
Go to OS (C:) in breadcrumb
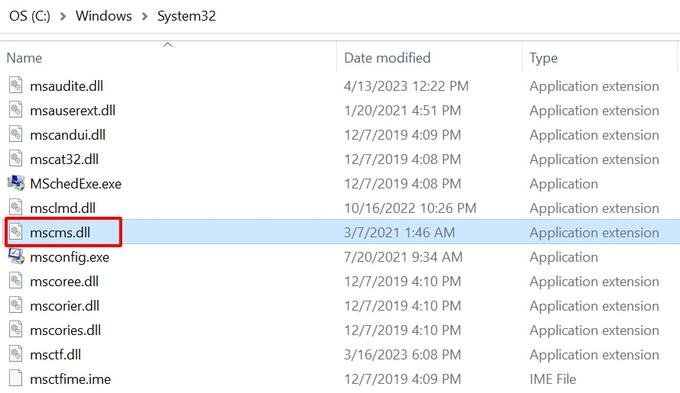click(29, 16)
